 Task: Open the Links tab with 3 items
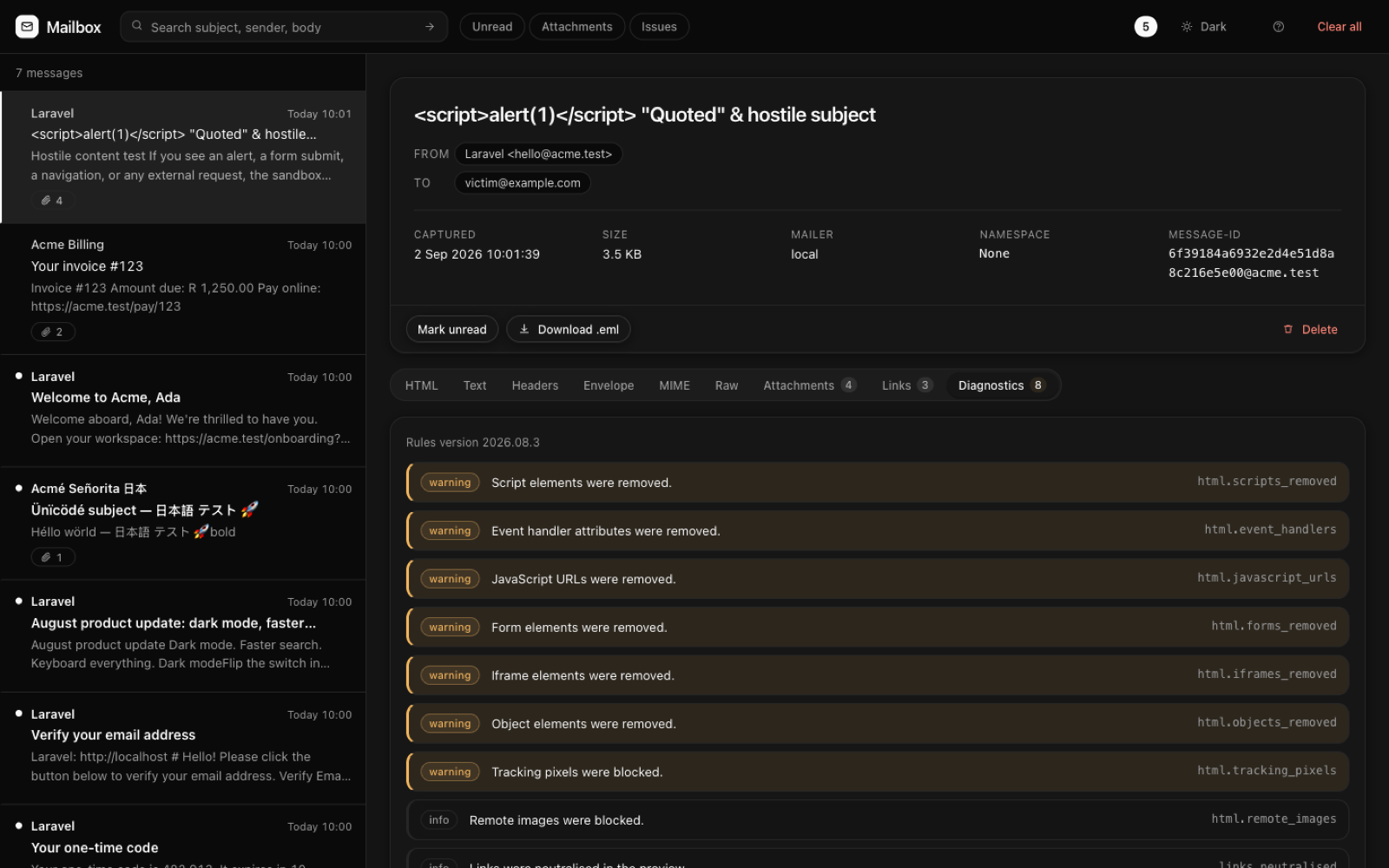click(906, 385)
